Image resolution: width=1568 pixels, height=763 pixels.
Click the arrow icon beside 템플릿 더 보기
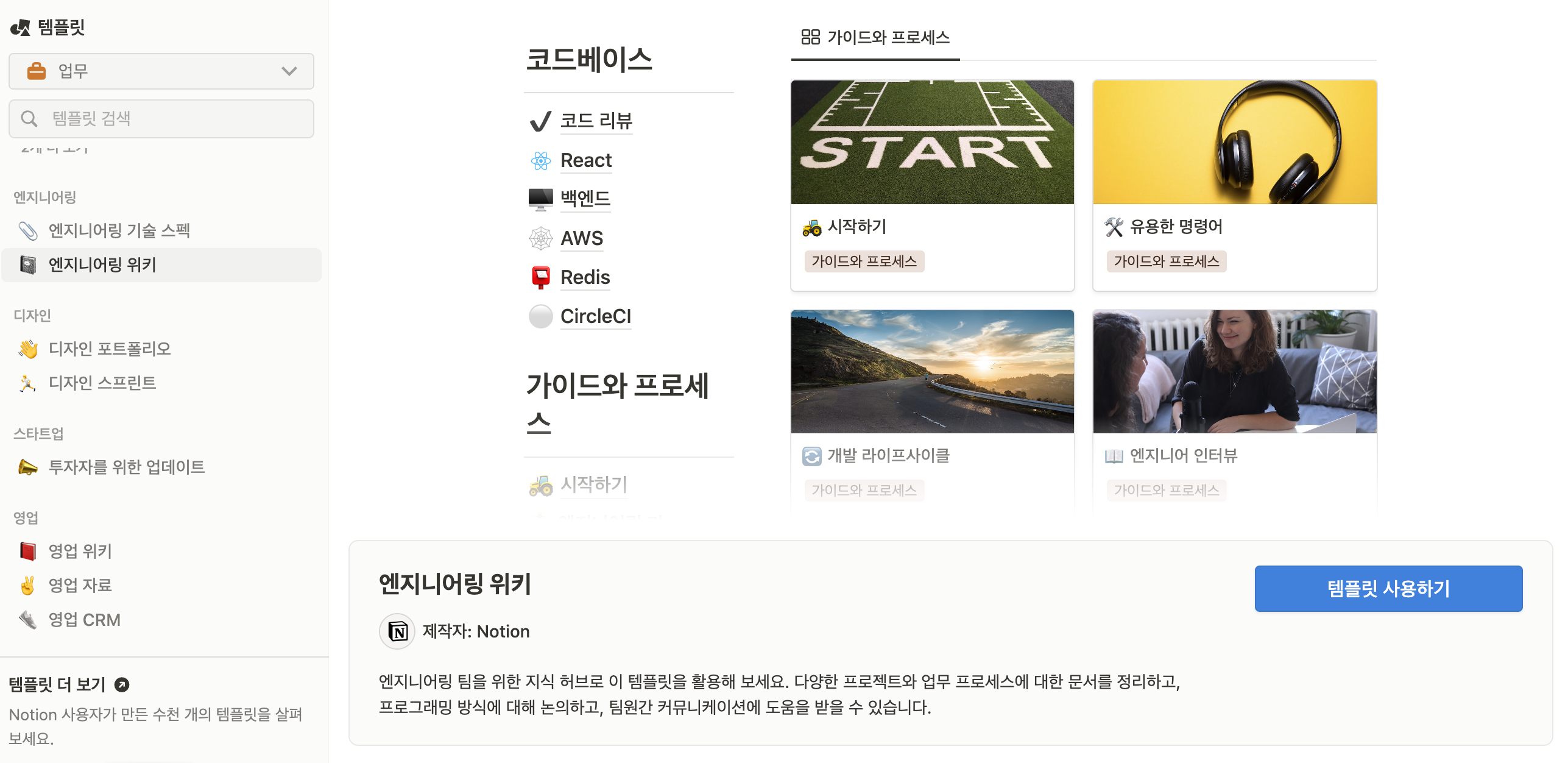tap(122, 684)
